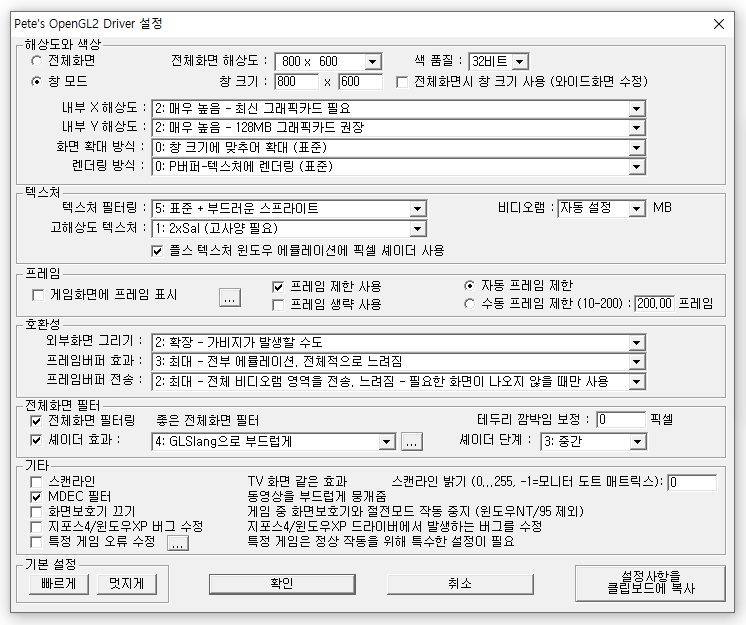Click the window height field showing 600
Image resolution: width=746 pixels, height=625 pixels.
pos(360,81)
